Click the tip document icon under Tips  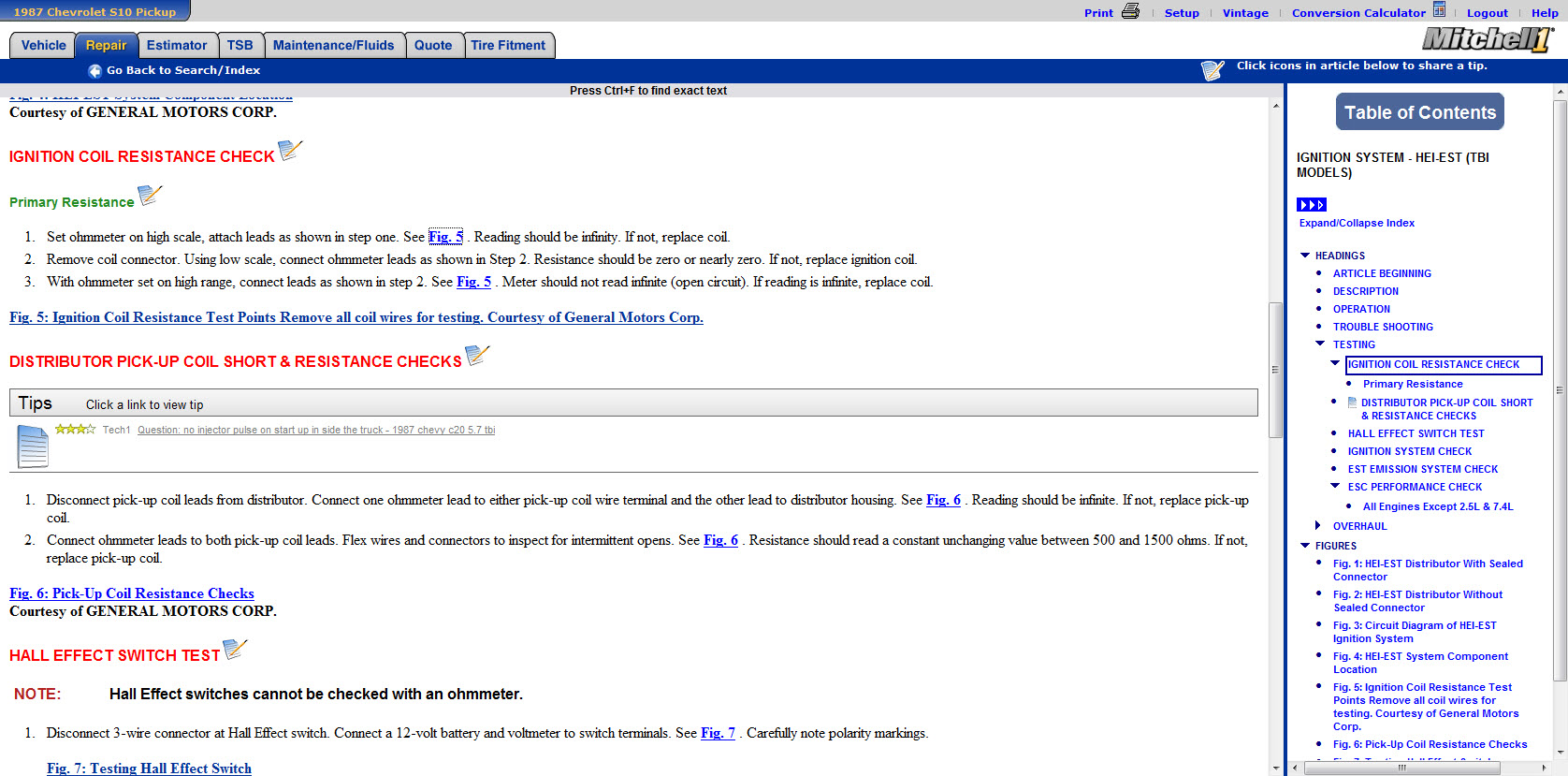click(x=33, y=447)
